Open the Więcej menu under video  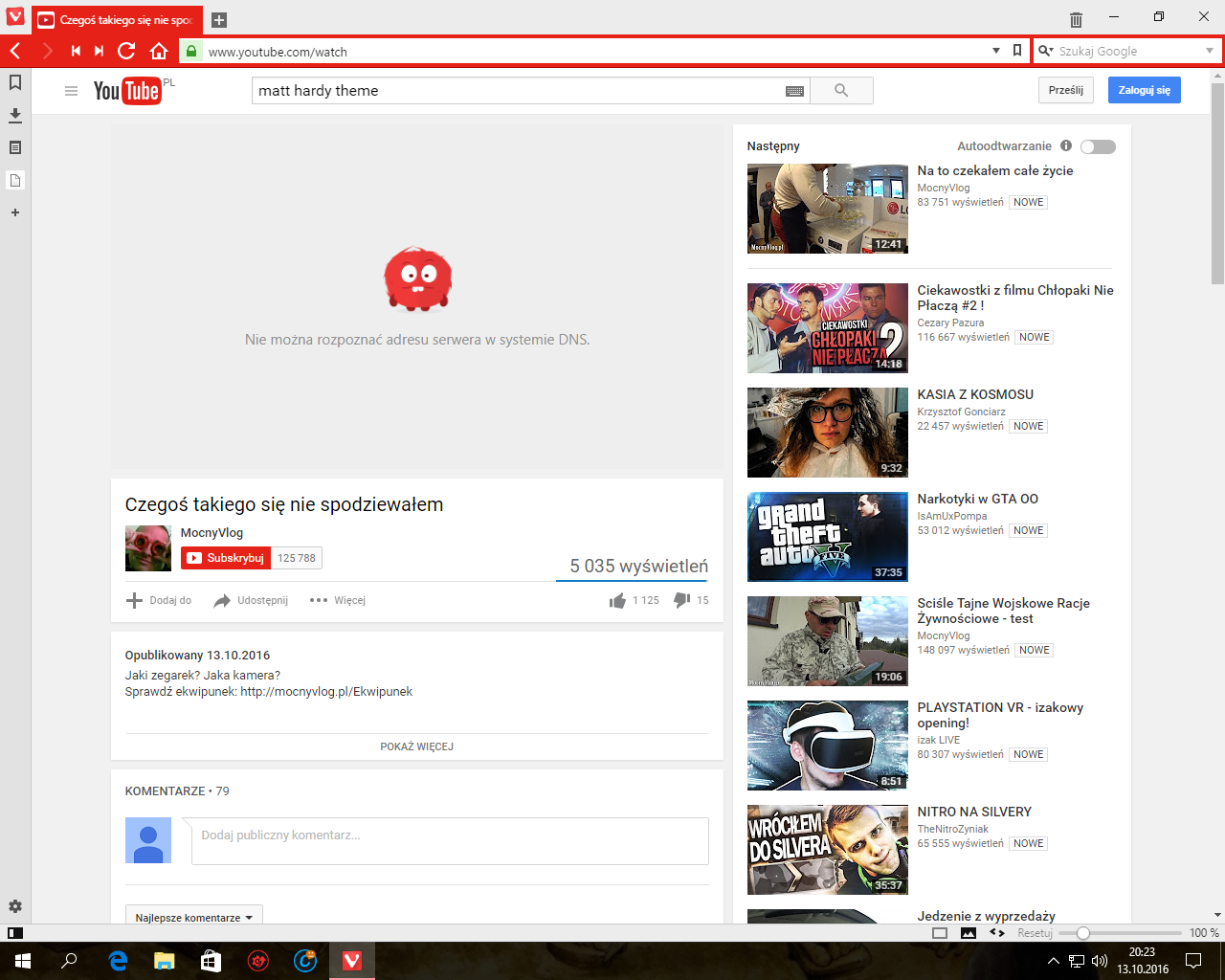(338, 600)
